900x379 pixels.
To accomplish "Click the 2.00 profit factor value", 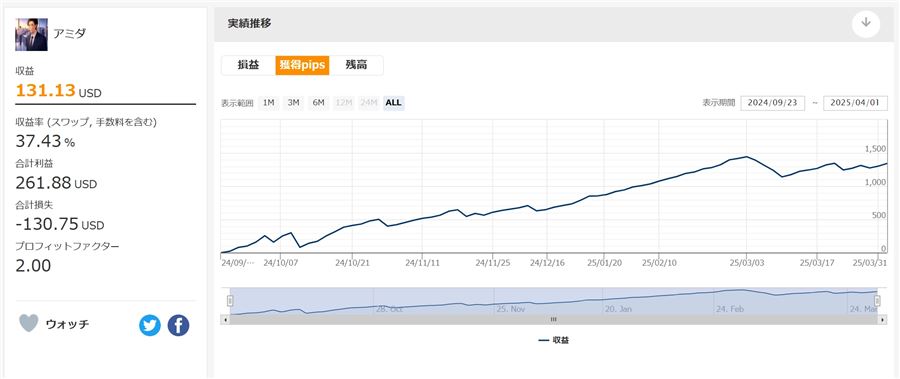I will (x=33, y=266).
